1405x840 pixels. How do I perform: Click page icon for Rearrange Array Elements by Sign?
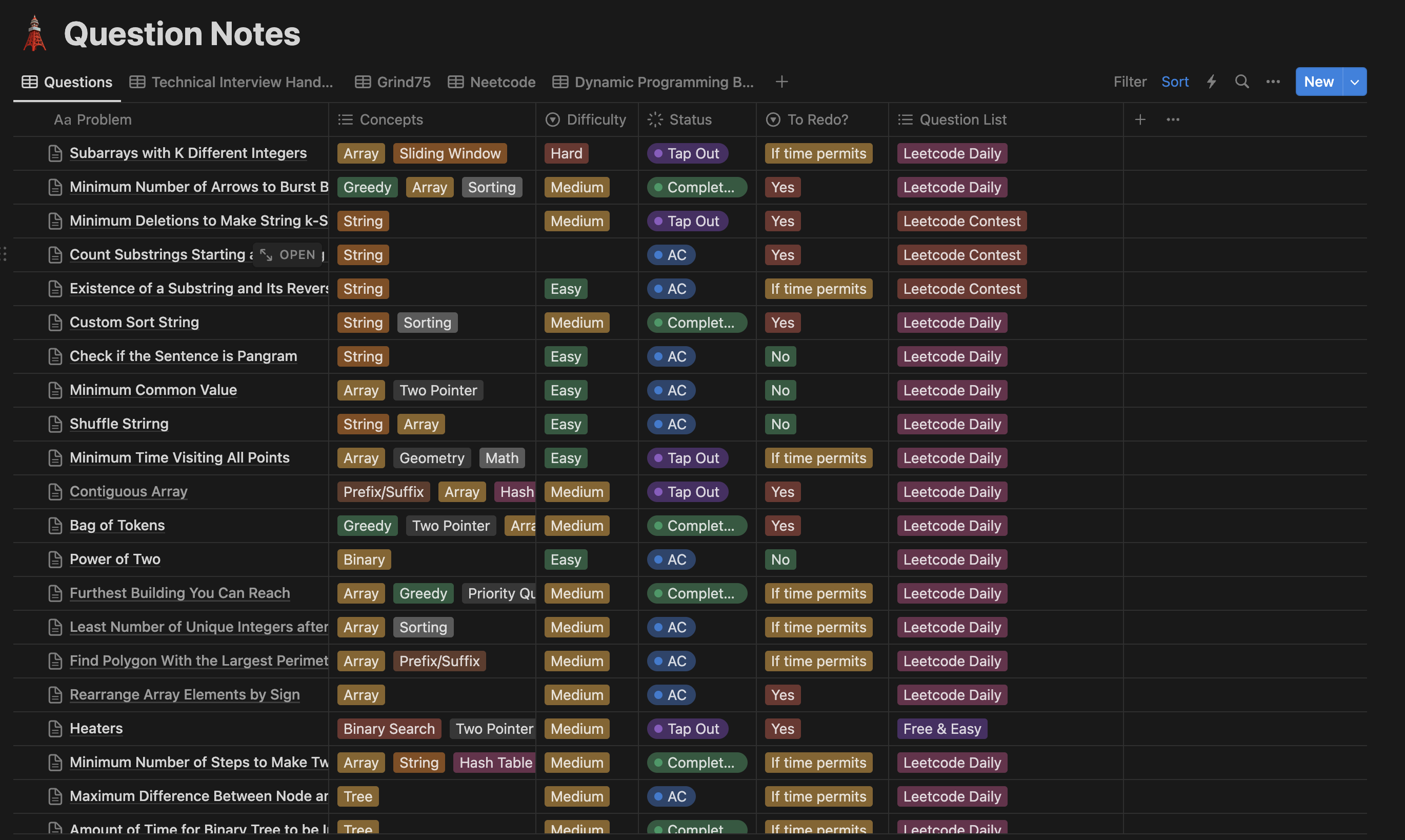click(x=55, y=694)
